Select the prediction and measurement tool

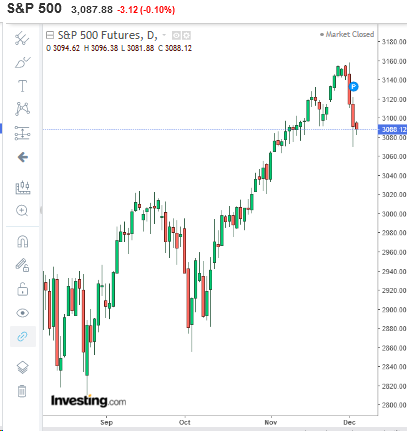(22, 133)
